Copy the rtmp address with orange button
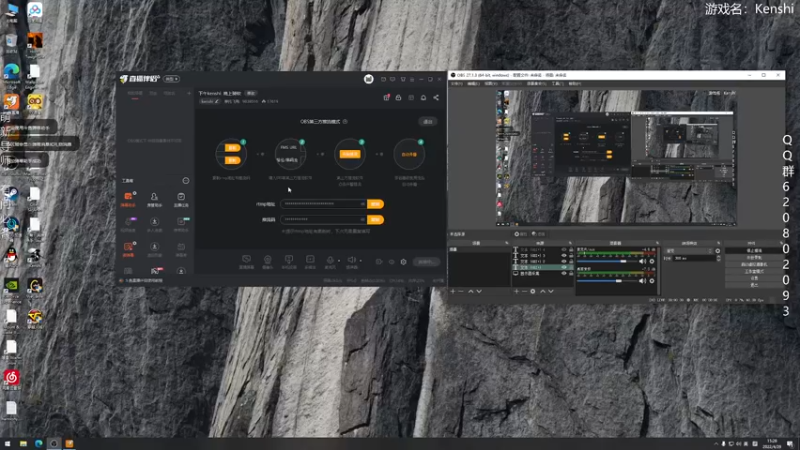Image resolution: width=800 pixels, height=450 pixels. pyautogui.click(x=375, y=204)
